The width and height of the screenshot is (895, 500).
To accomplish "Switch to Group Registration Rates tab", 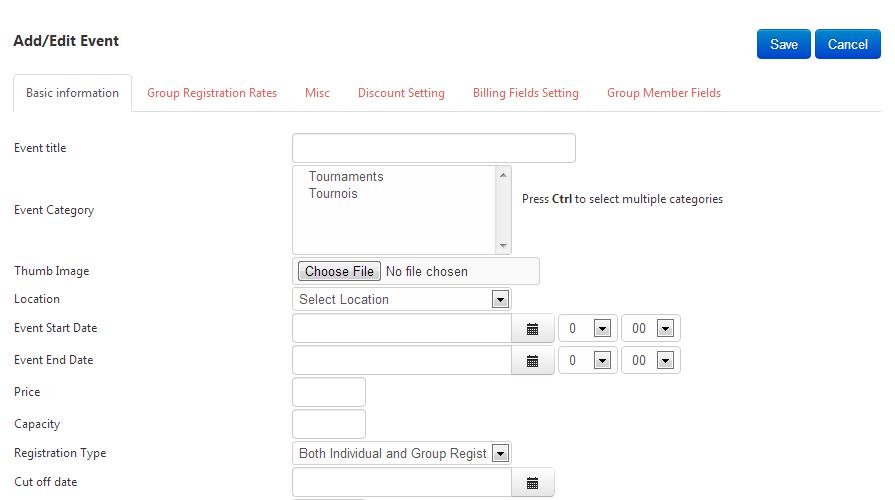I will [212, 93].
